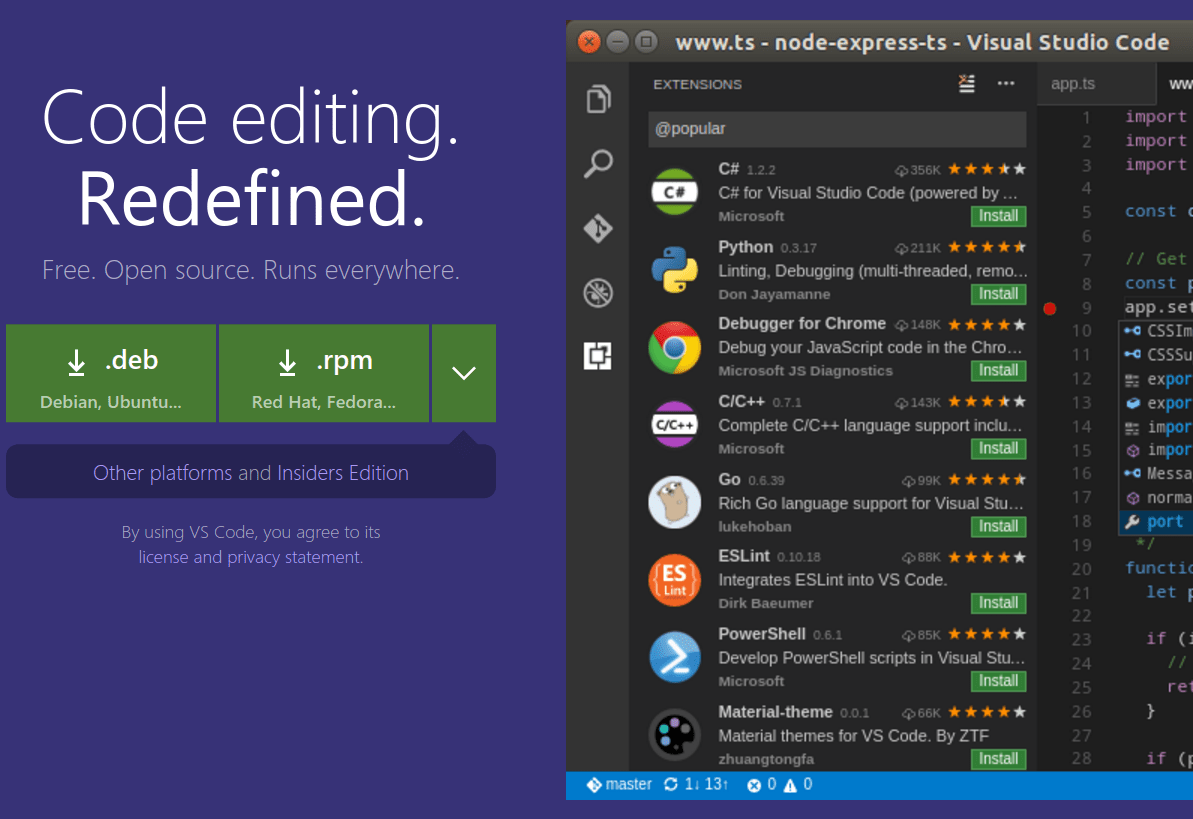Viewport: 1193px width, 819px height.
Task: Install the ESLint extension
Action: coord(998,603)
